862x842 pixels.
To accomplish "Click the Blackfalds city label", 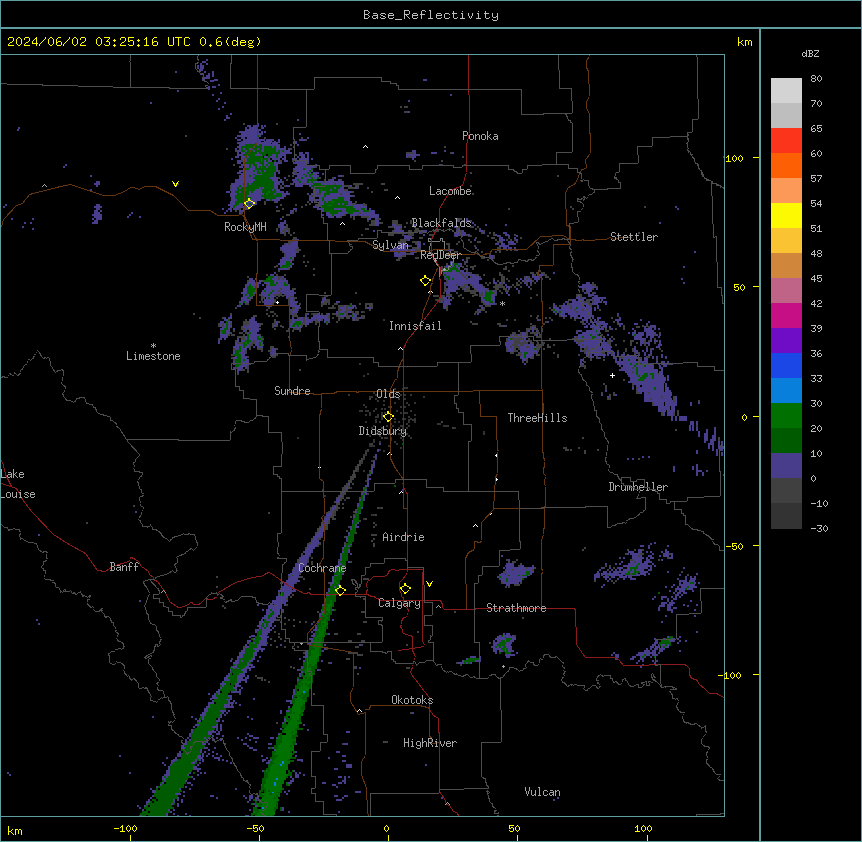I will 441,223.
